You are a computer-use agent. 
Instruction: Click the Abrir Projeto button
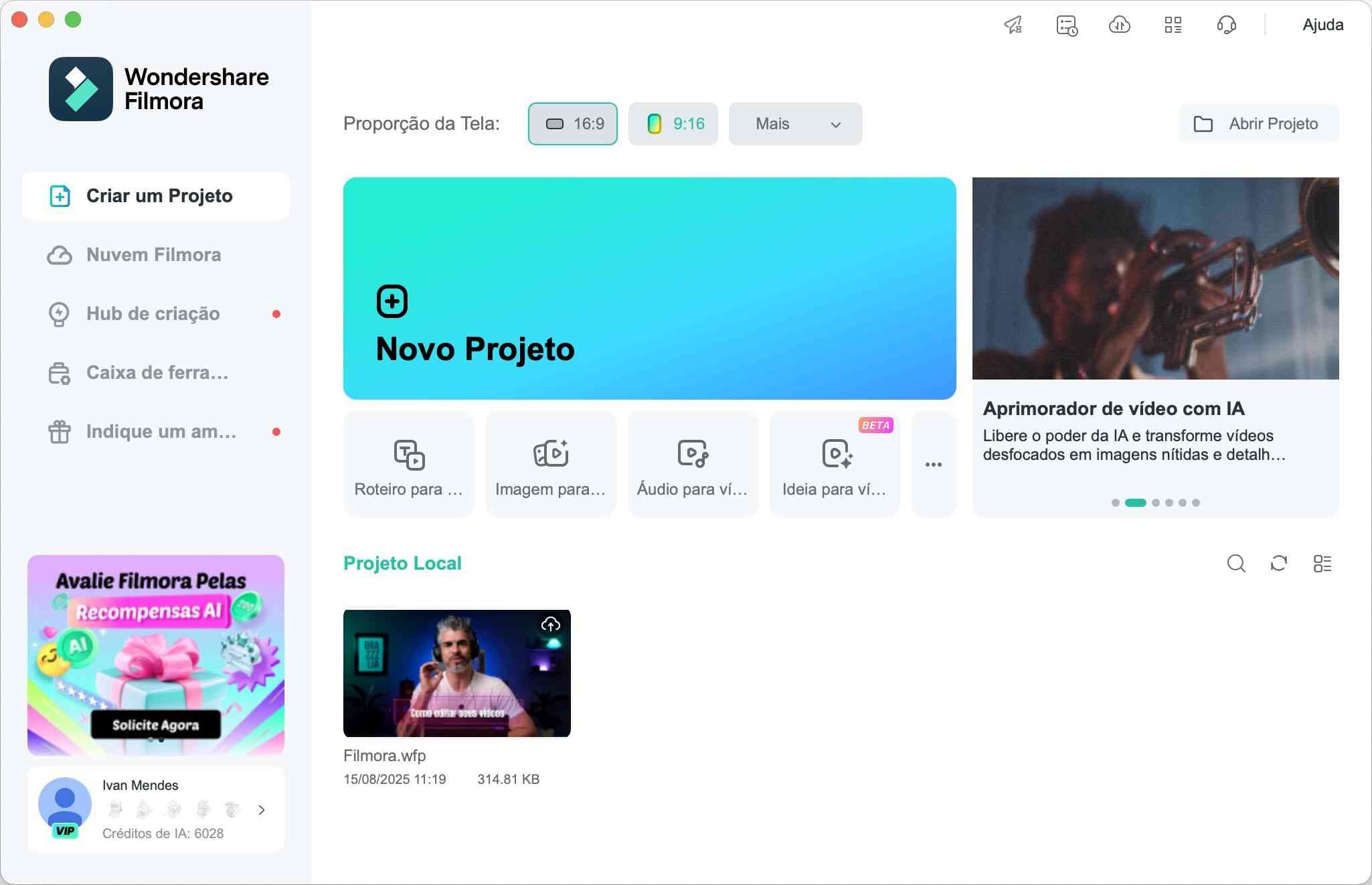[1258, 124]
